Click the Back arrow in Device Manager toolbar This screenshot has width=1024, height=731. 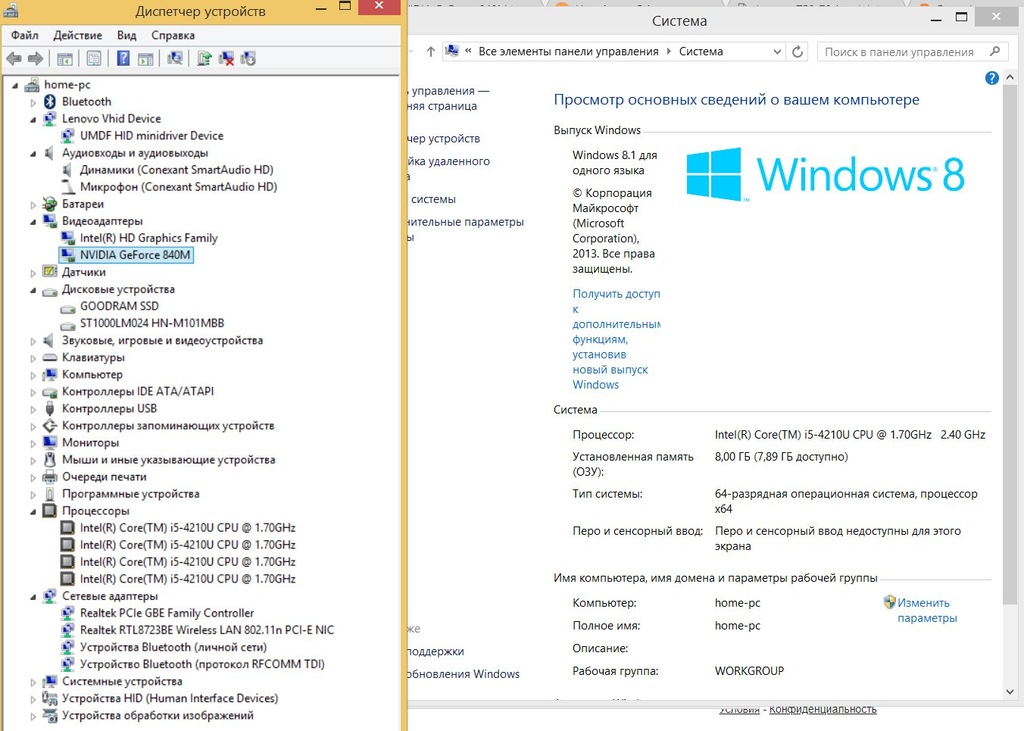point(13,59)
